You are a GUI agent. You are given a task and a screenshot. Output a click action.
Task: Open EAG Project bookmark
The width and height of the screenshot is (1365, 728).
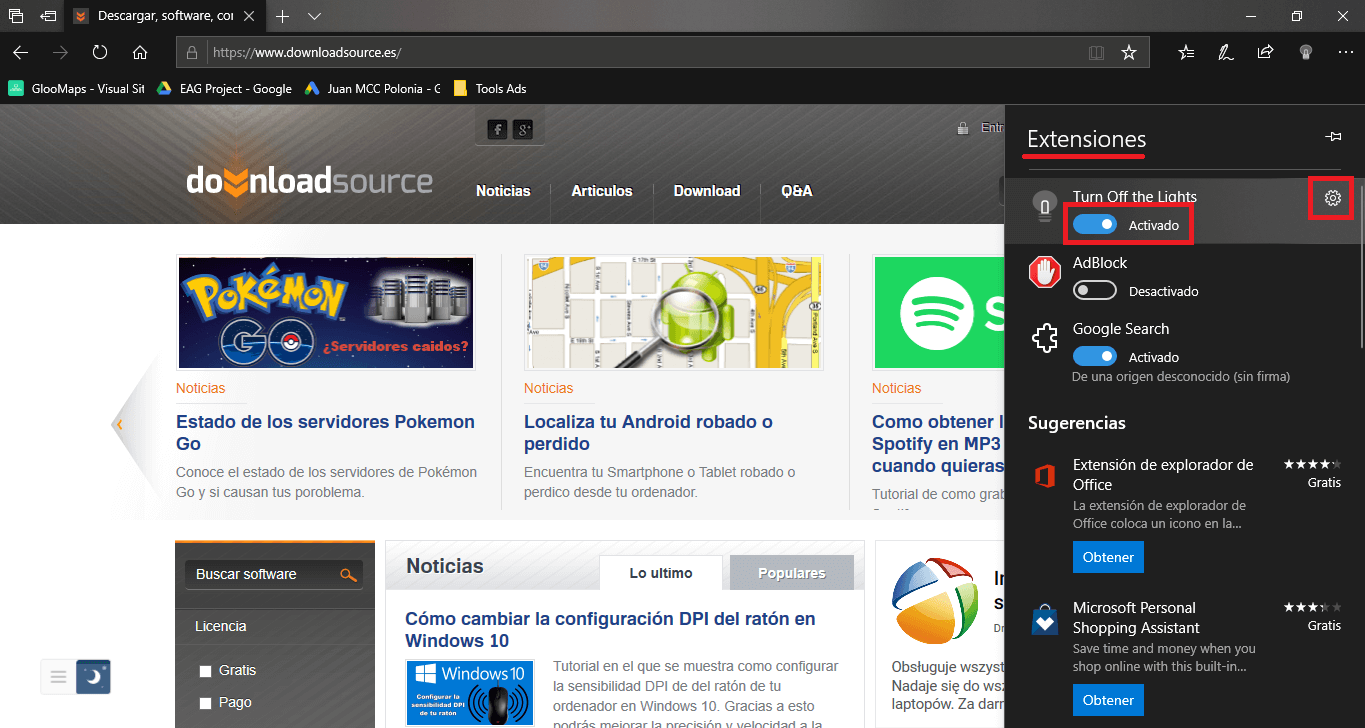click(x=224, y=88)
